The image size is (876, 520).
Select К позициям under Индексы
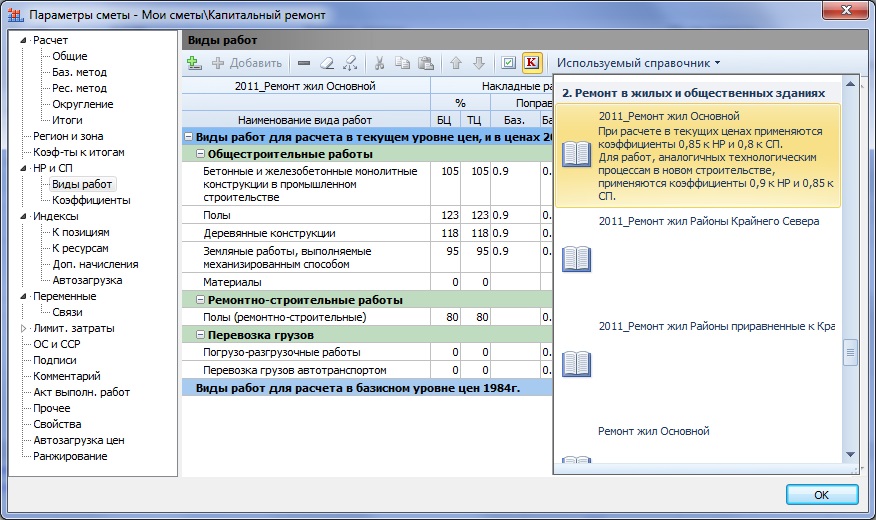point(81,232)
